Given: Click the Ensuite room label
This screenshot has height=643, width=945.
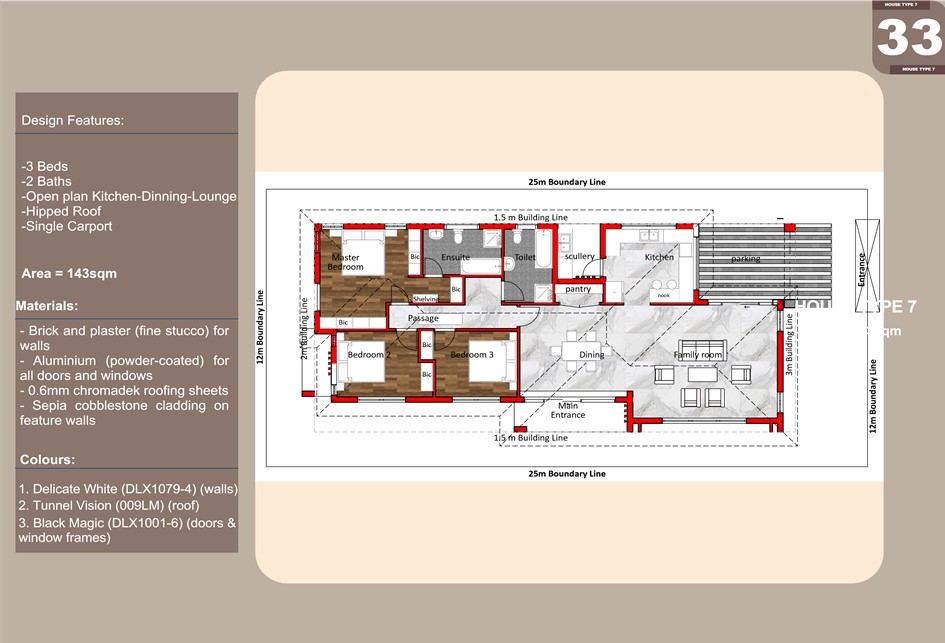Looking at the screenshot, I should point(455,257).
